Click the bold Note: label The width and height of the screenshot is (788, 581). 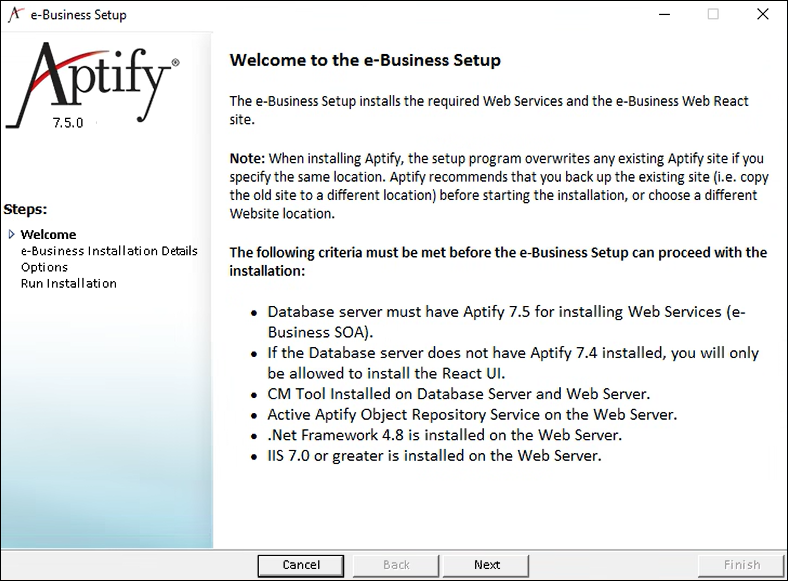(x=247, y=158)
